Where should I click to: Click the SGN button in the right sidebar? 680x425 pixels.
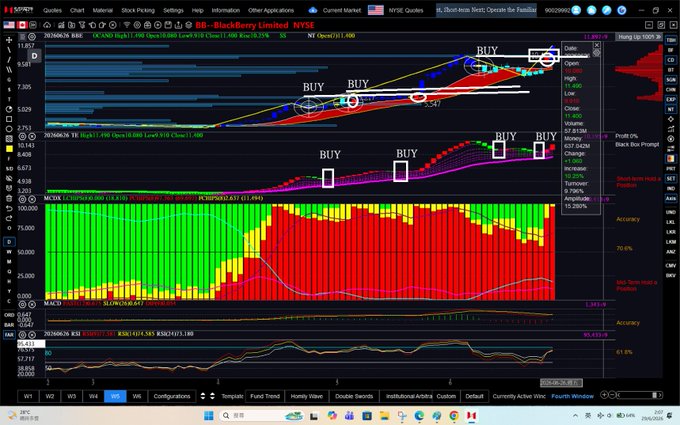(670, 79)
